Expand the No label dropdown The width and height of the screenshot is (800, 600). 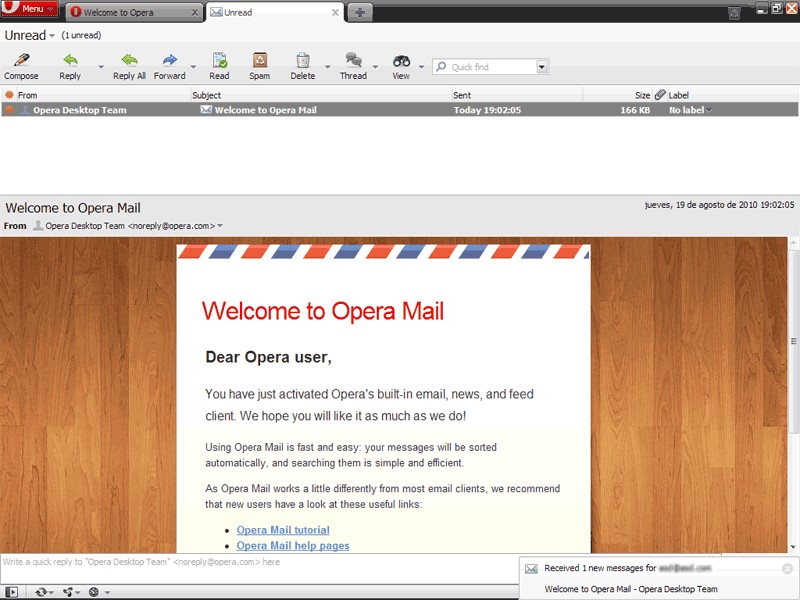pos(710,110)
